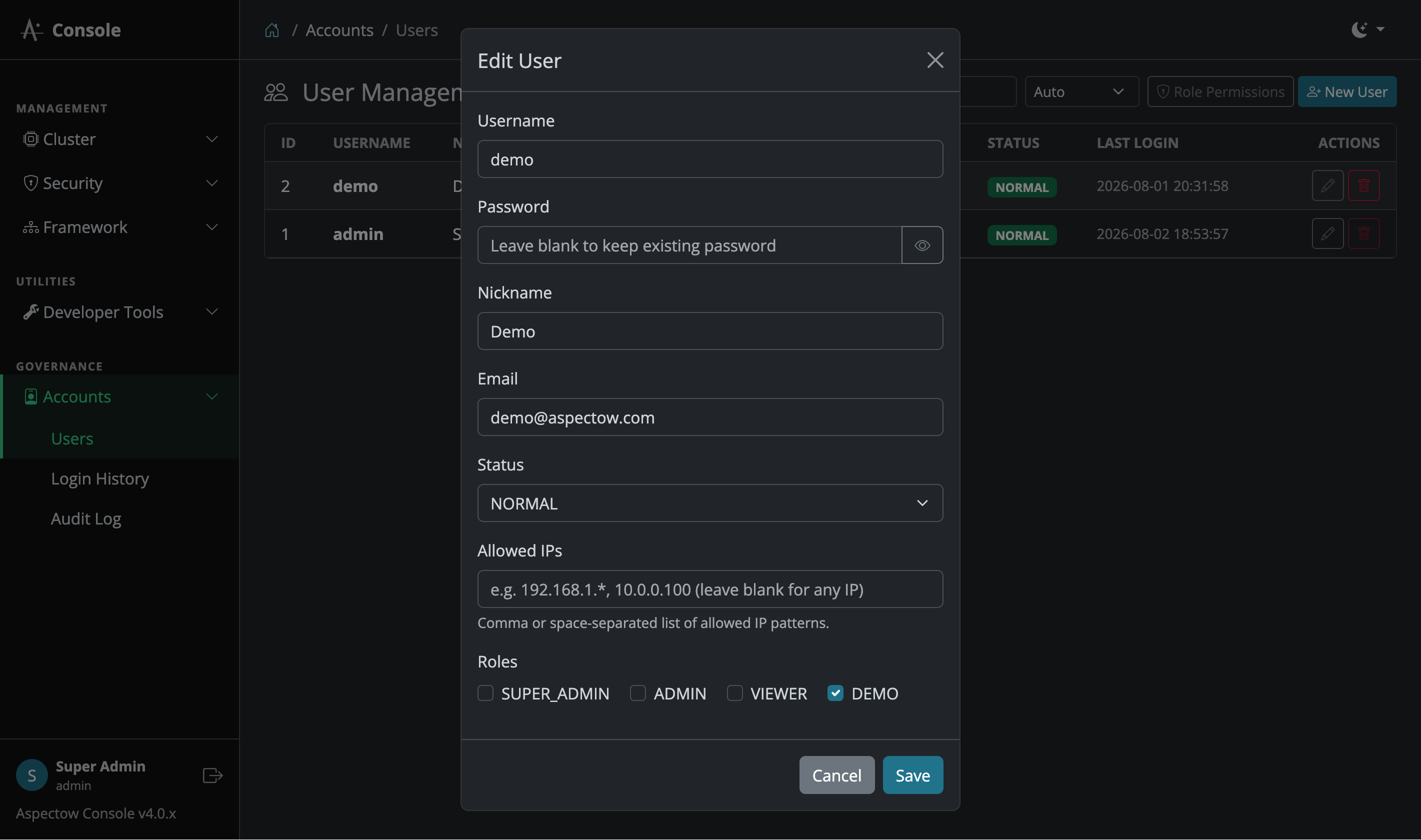Click the NORMAL status badge for demo
Image resolution: width=1421 pixels, height=840 pixels.
(x=1021, y=187)
